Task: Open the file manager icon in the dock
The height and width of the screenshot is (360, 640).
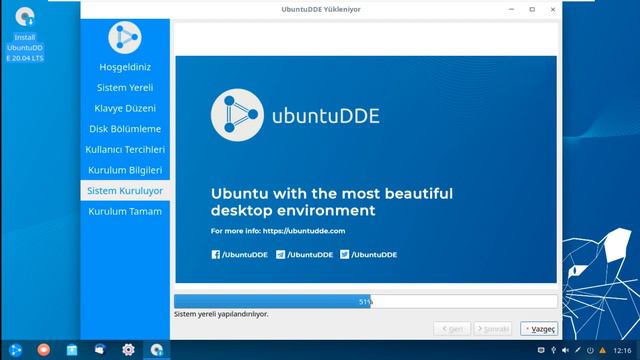Action: tap(100, 350)
